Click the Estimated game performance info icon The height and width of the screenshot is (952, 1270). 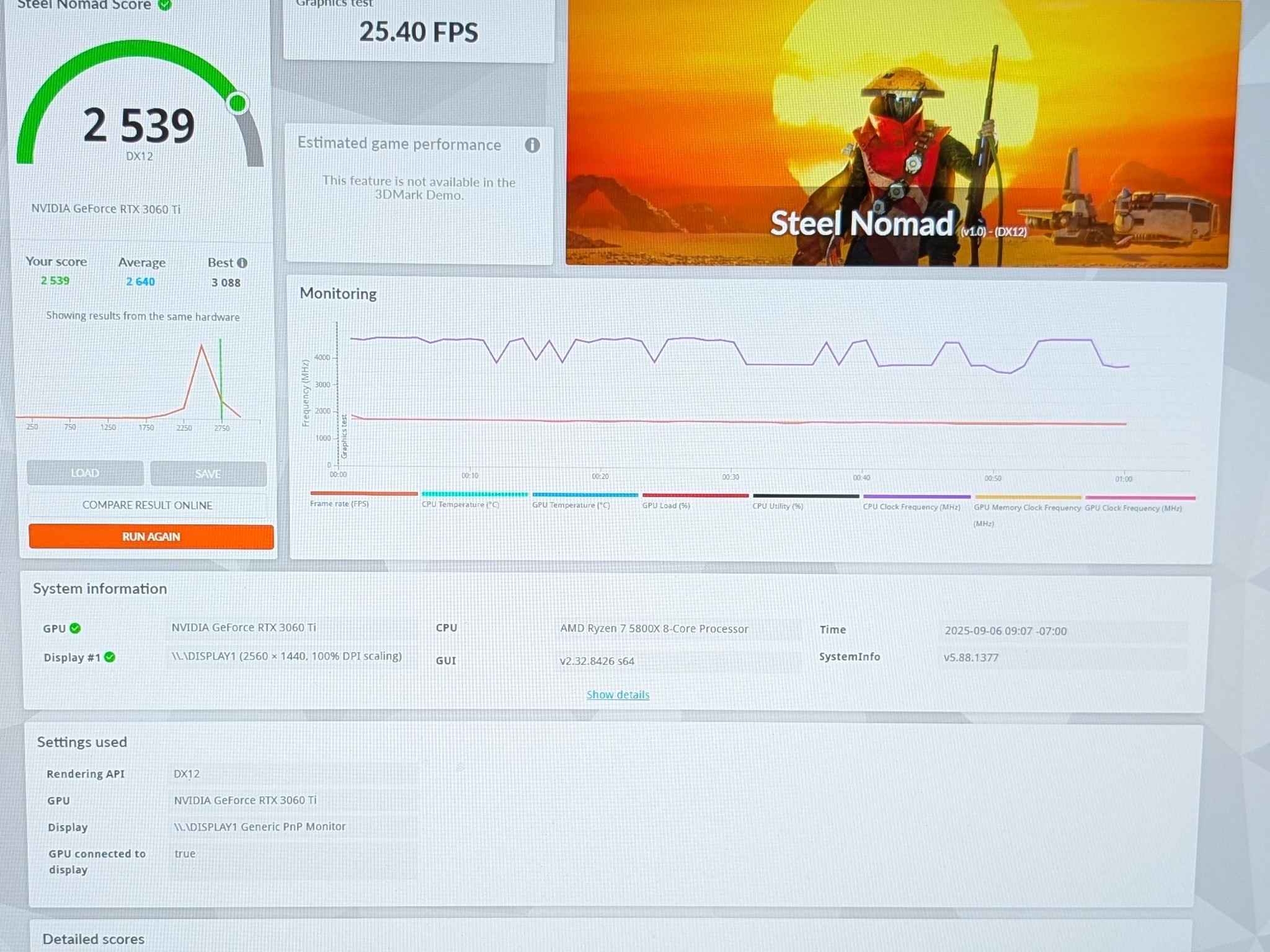[532, 145]
